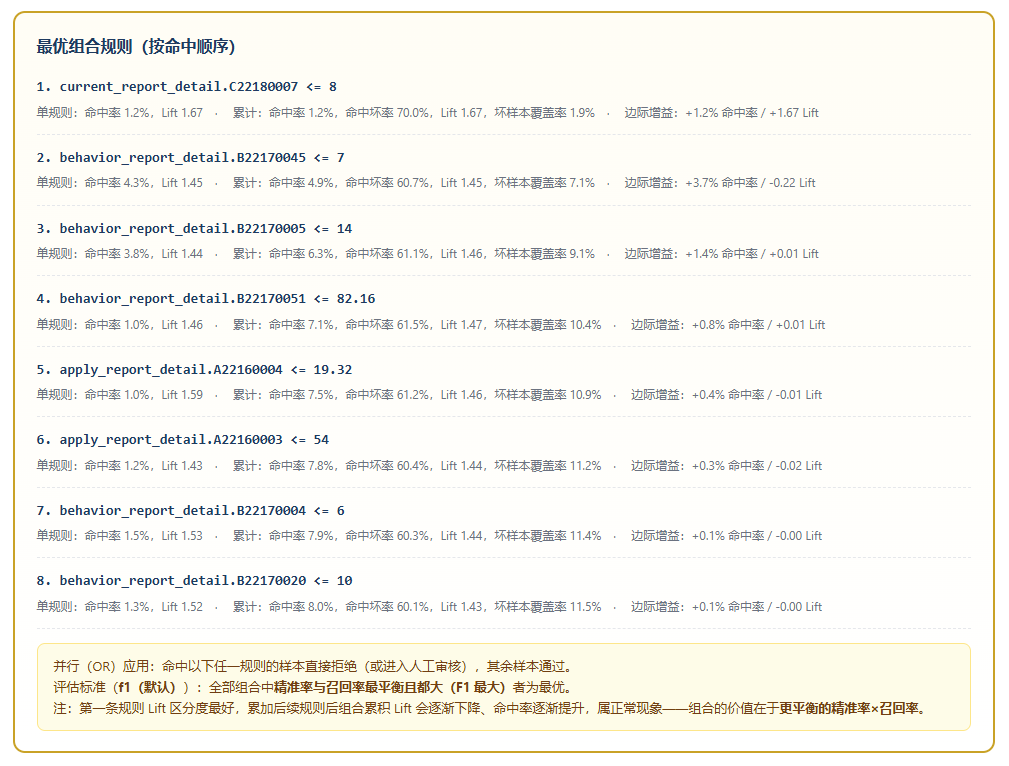Click rule 7 behavior_report_detail.B22170004 <= 6
Viewport: 1009px width, 766px height.
click(x=190, y=510)
